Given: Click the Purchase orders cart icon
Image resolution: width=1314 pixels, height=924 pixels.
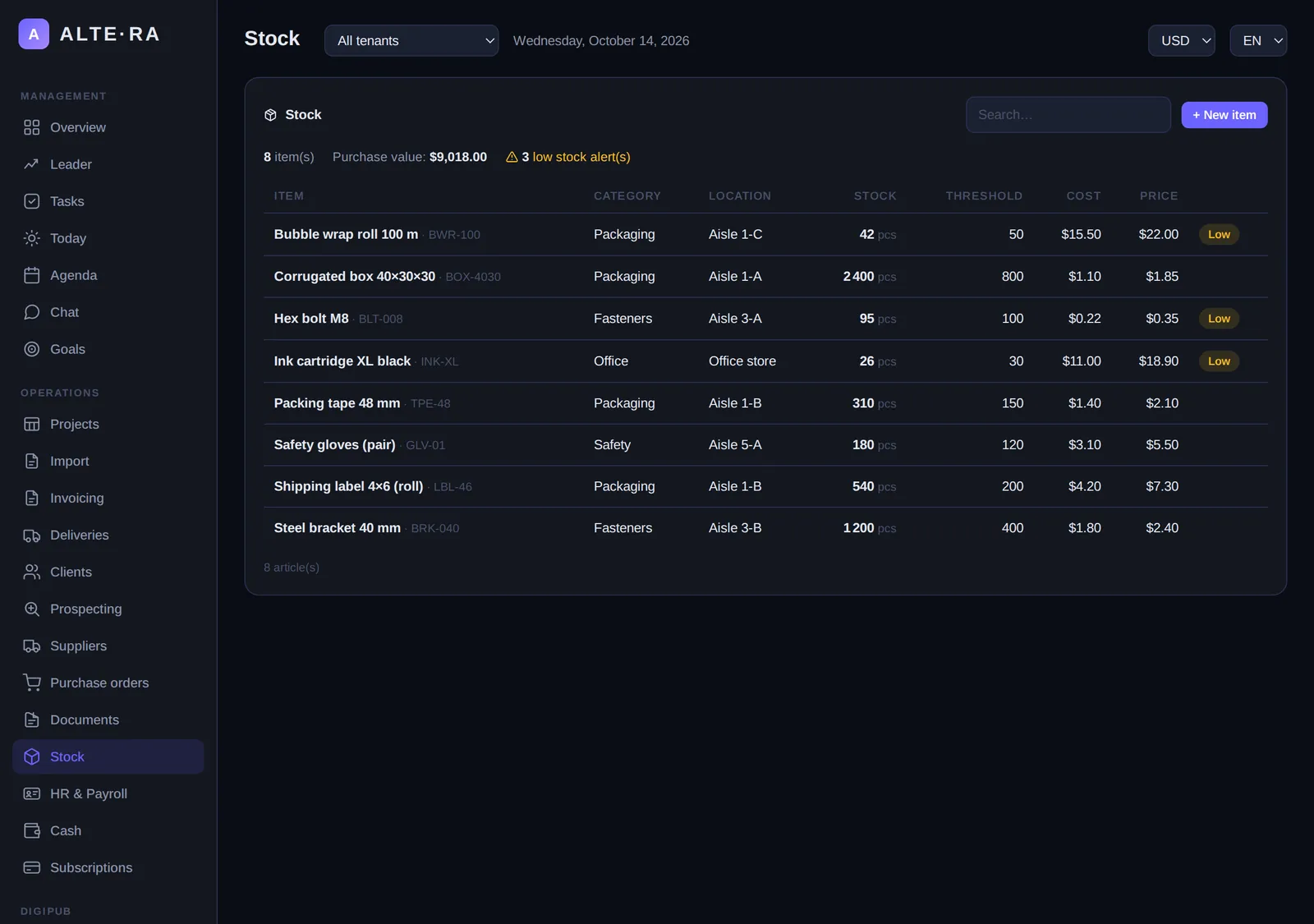Looking at the screenshot, I should point(31,683).
